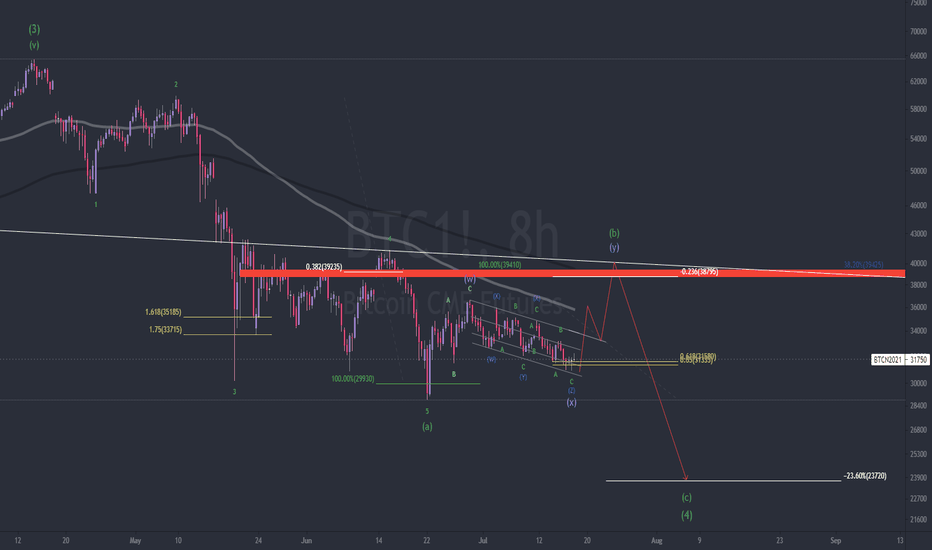Click 43000 on the price axis
Screen dimensions: 932x550
coord(918,234)
